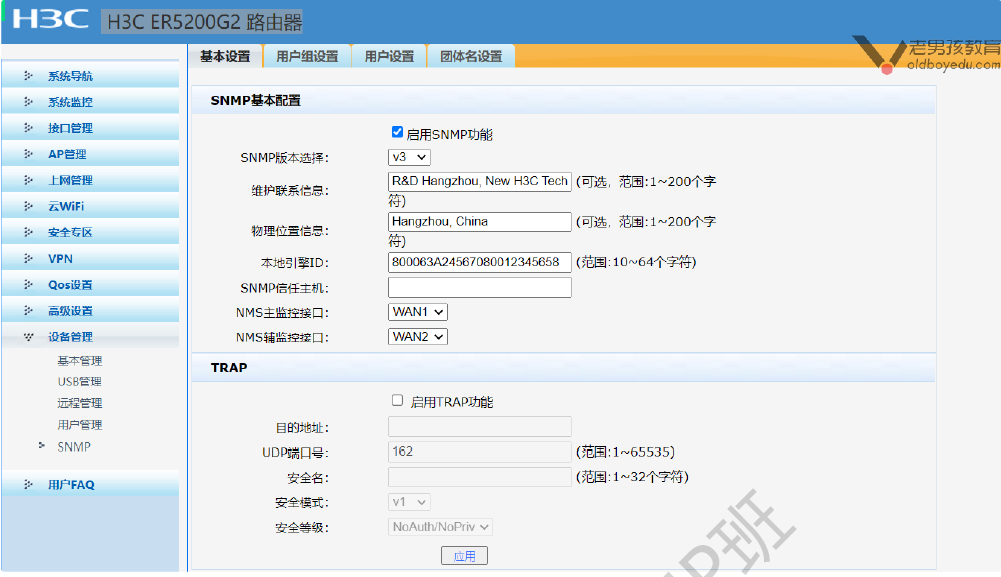Switch to the 团体名设置 tab
1001x577 pixels.
pyautogui.click(x=471, y=57)
